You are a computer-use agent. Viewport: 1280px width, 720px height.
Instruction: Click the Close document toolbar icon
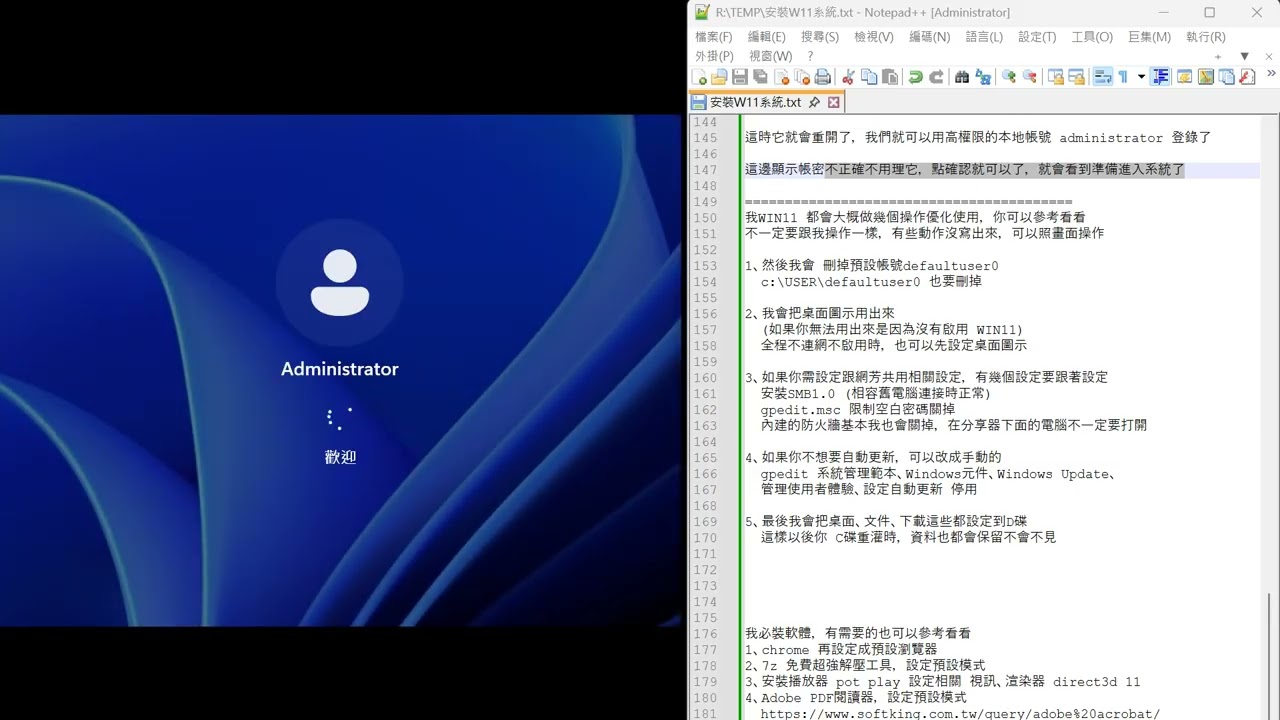[782, 77]
